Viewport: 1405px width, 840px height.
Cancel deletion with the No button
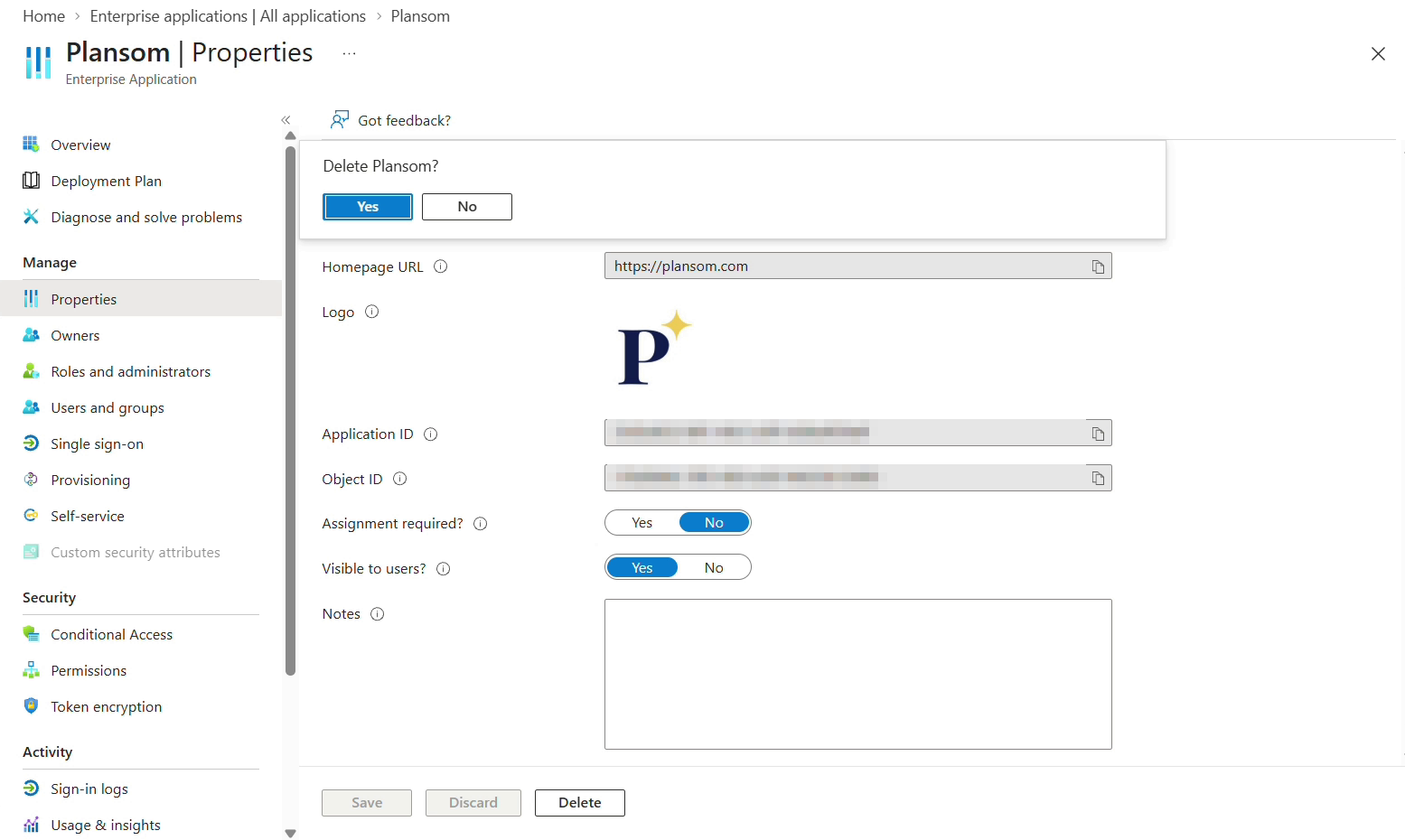[x=467, y=207]
